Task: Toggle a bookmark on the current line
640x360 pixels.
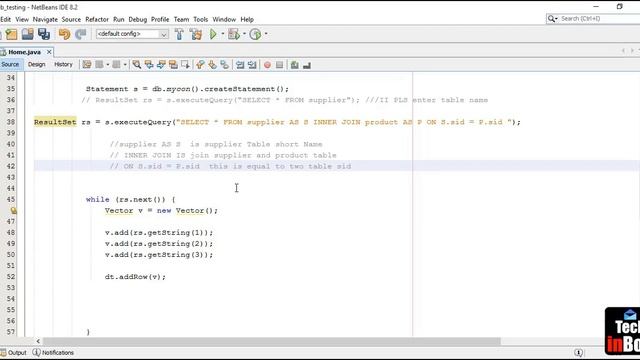Action: (x=224, y=65)
